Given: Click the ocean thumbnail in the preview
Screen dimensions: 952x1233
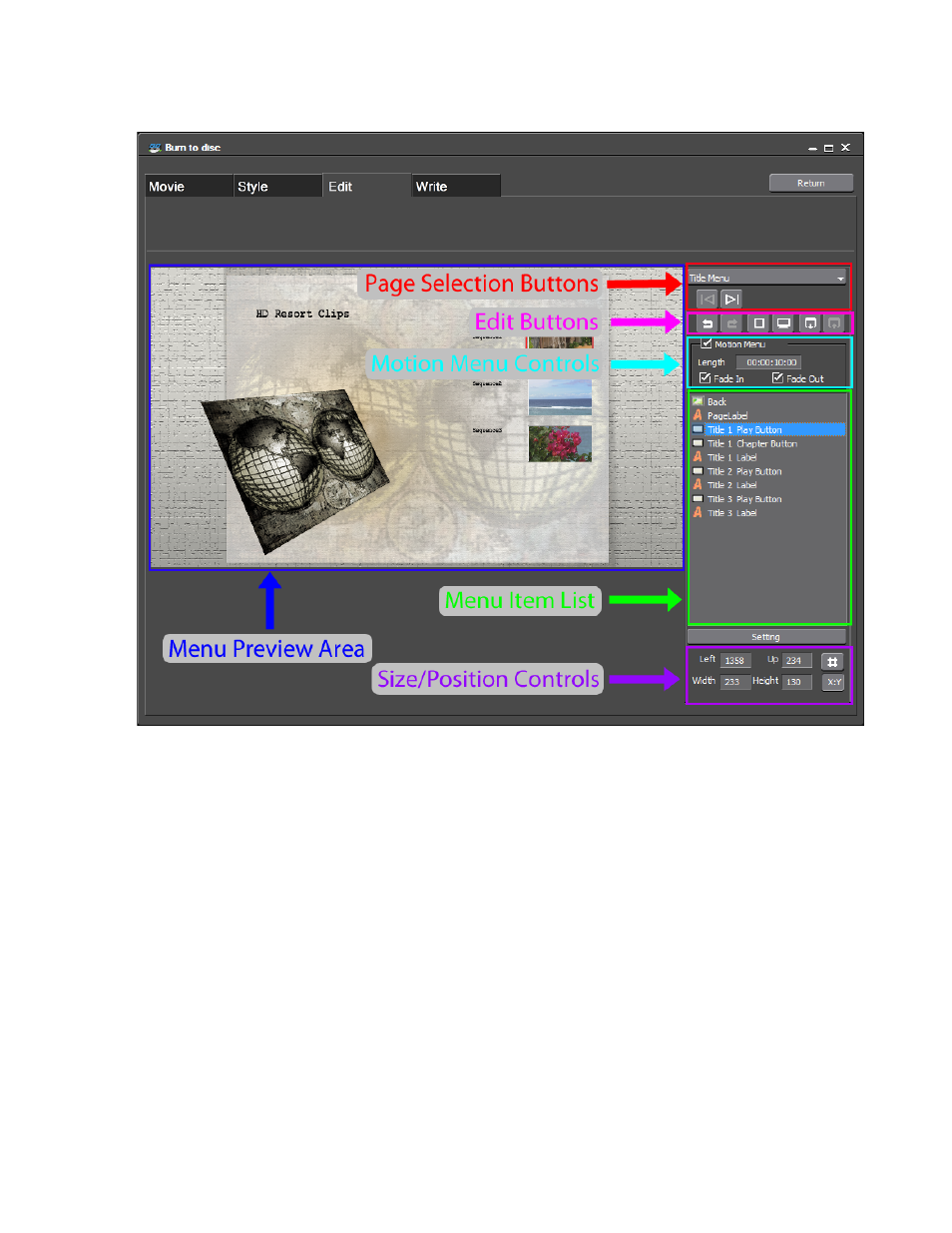Looking at the screenshot, I should tap(560, 396).
